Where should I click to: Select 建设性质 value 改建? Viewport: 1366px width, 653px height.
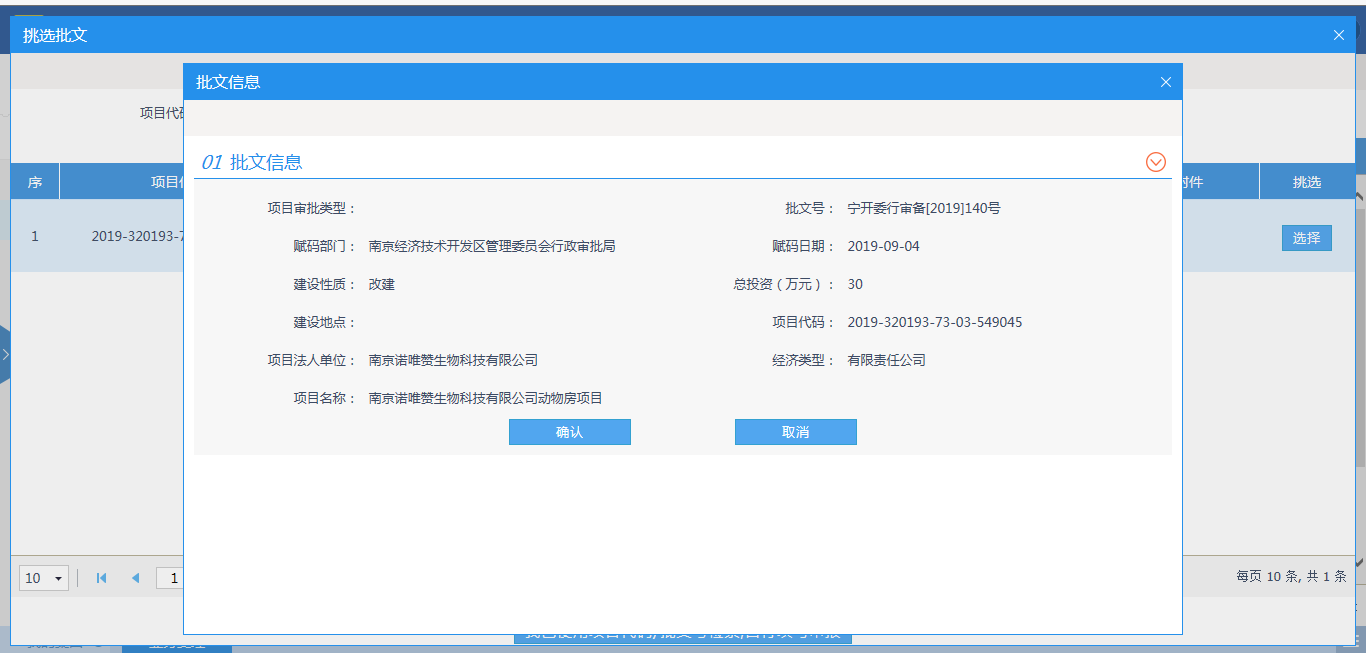(382, 285)
